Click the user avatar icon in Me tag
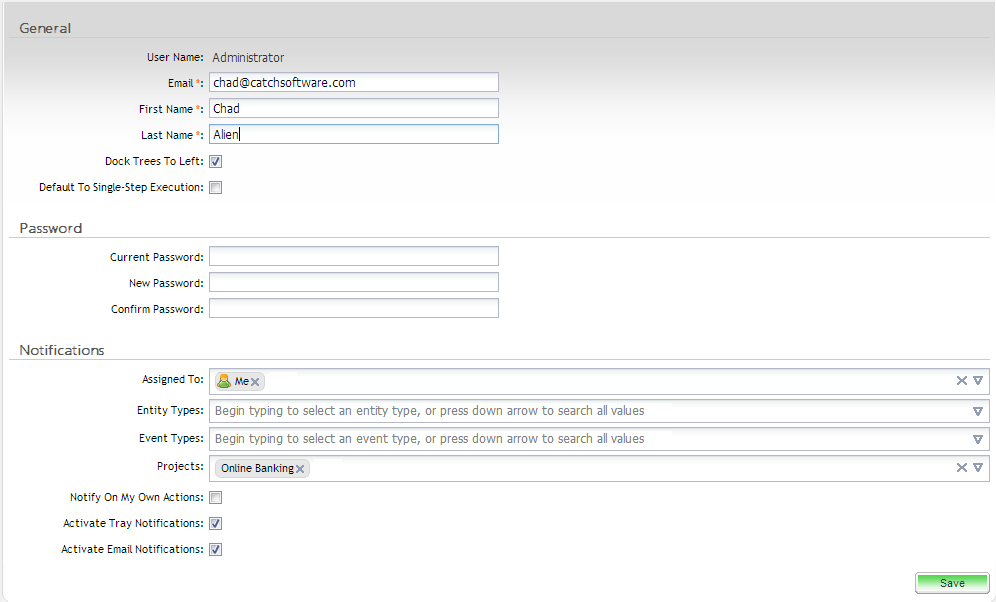 (x=224, y=381)
